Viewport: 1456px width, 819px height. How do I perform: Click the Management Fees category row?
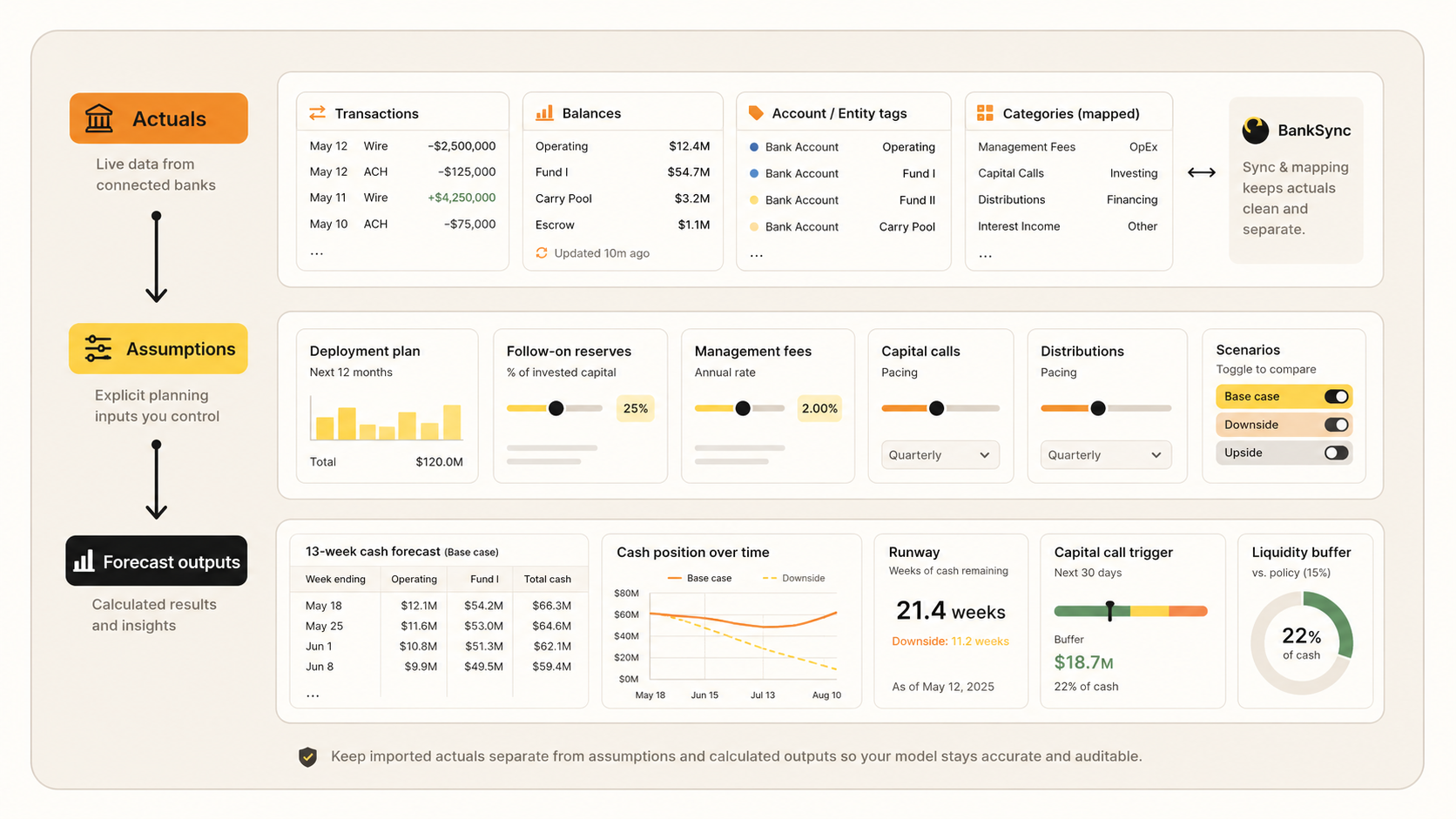click(x=1068, y=147)
